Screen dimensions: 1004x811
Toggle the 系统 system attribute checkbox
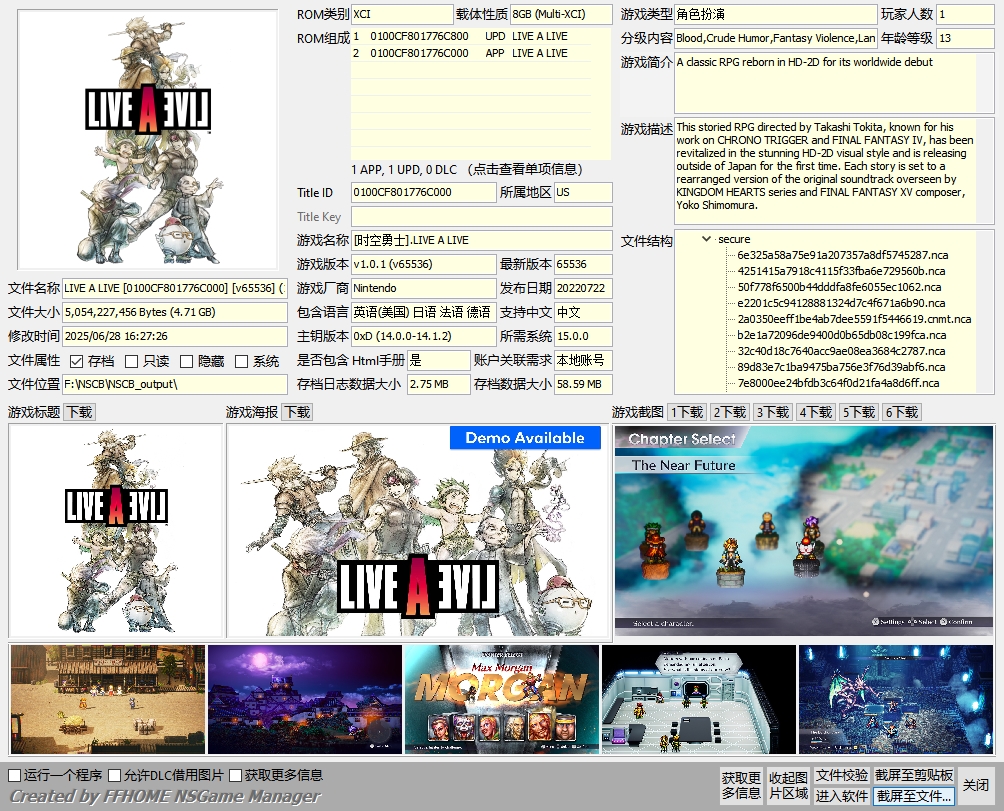click(241, 362)
